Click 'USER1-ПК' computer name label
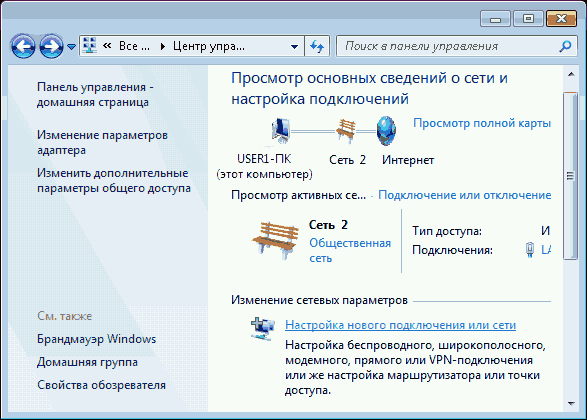This screenshot has height=420, width=587. (264, 159)
